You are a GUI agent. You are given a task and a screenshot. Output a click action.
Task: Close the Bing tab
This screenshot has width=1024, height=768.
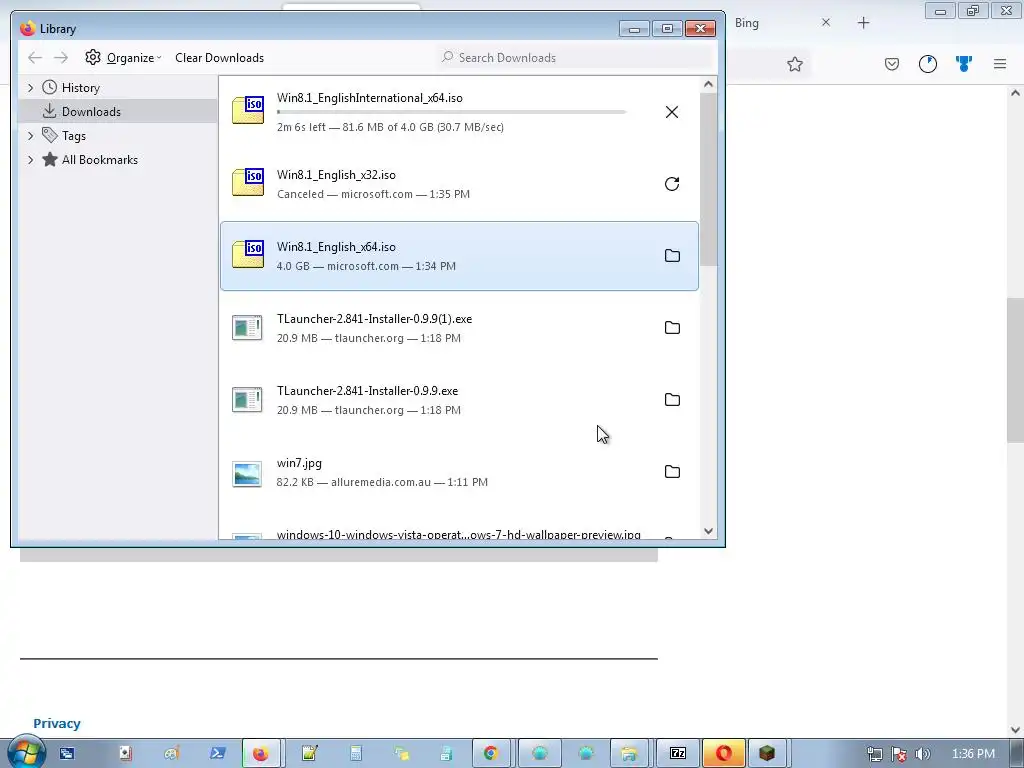pyautogui.click(x=826, y=23)
